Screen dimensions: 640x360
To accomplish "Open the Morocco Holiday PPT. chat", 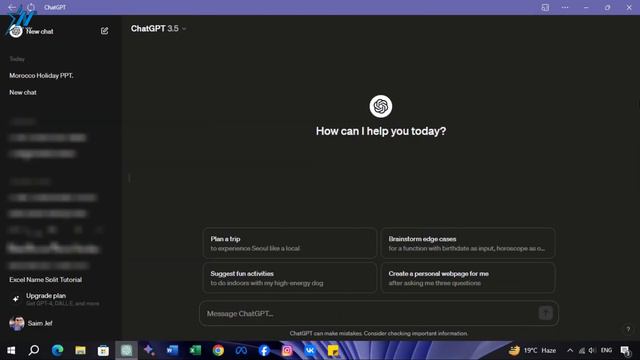I will point(41,76).
